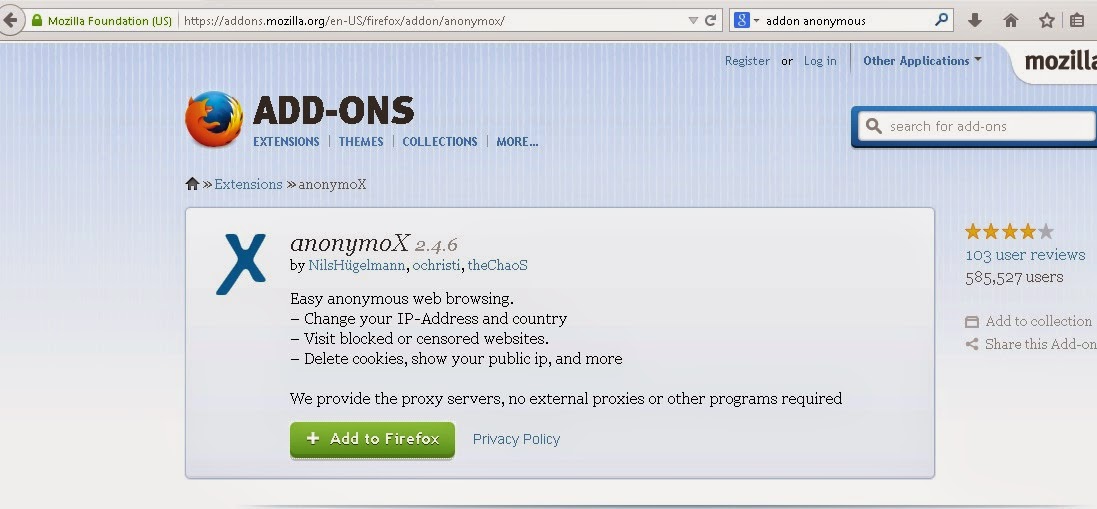Reload the page with the refresh icon
Screen dimensions: 1097x509
pyautogui.click(x=711, y=20)
